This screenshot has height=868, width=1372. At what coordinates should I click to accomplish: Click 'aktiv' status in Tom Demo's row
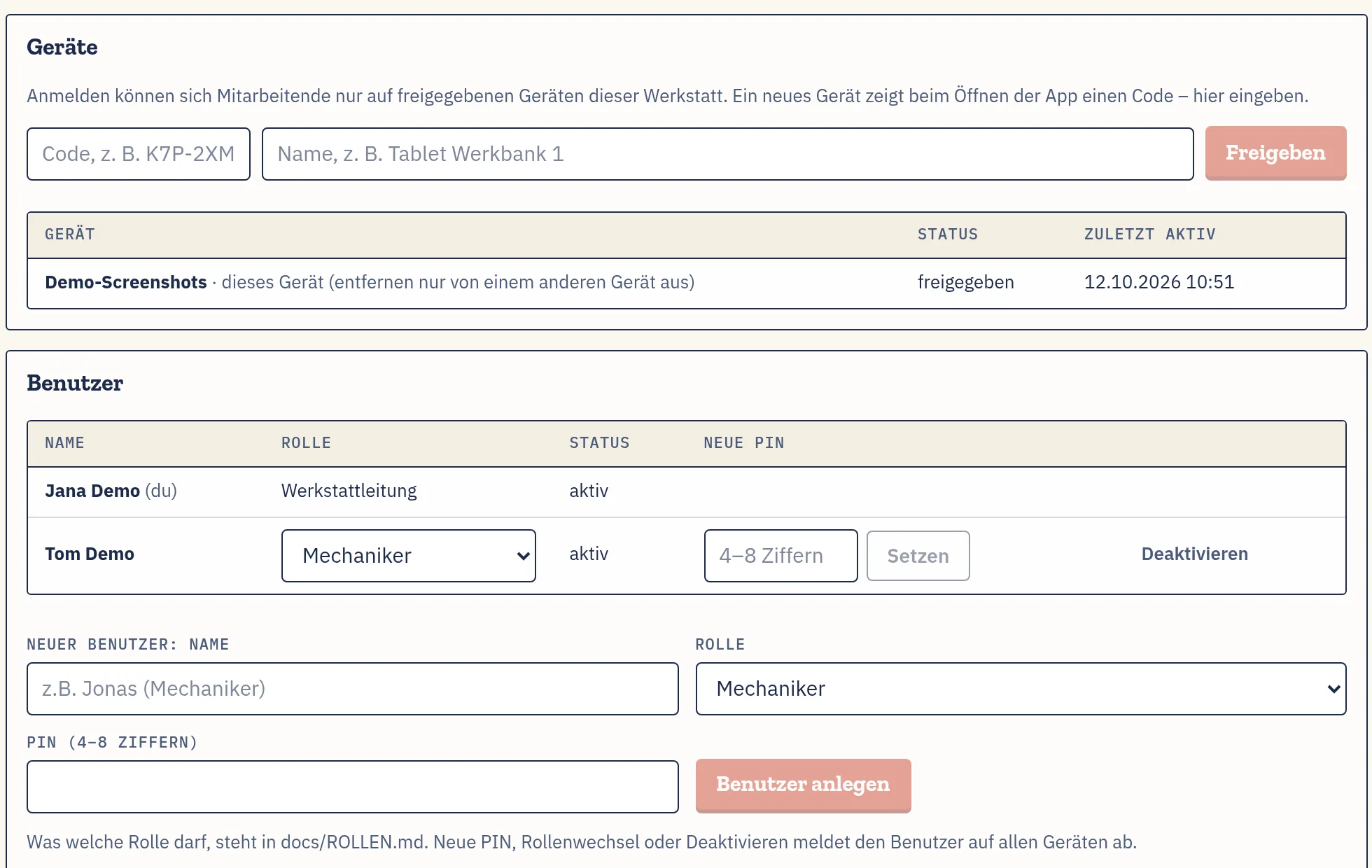coord(589,554)
